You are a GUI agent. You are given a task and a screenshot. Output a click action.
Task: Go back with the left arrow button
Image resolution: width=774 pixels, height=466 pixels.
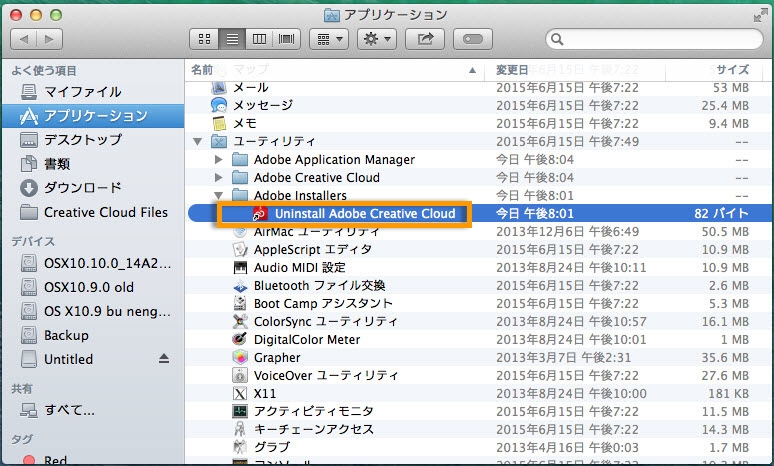pos(24,39)
